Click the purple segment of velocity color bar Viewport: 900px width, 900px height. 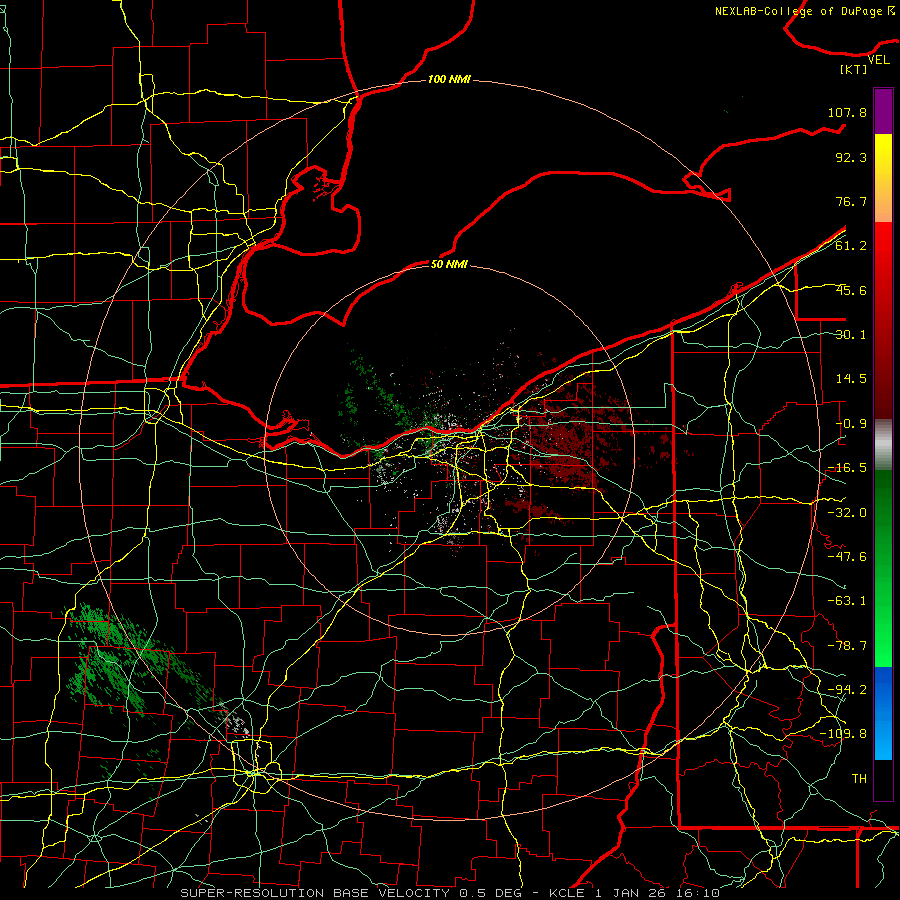pyautogui.click(x=883, y=112)
